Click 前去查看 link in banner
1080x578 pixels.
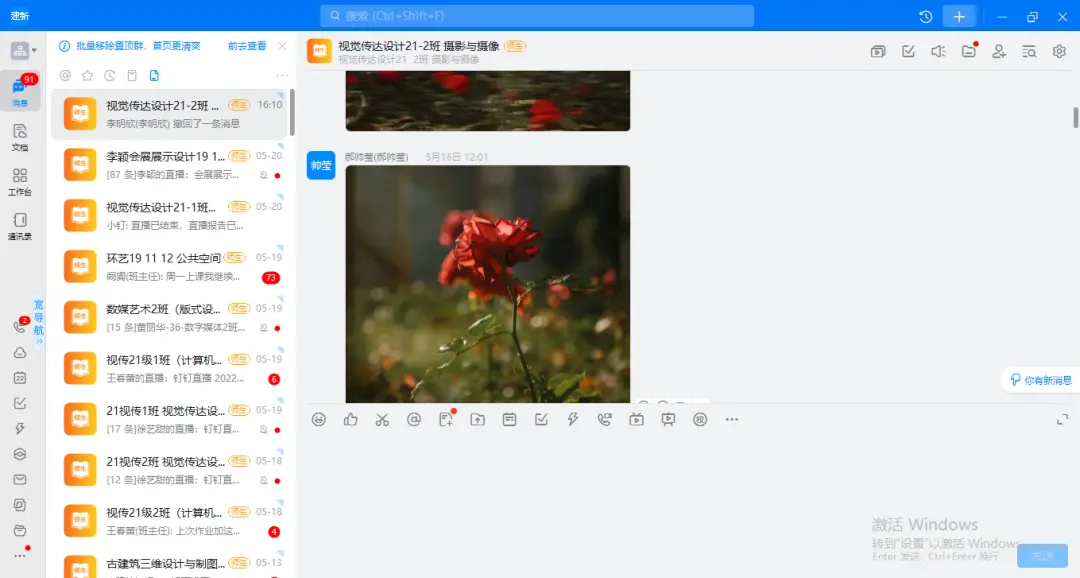247,46
